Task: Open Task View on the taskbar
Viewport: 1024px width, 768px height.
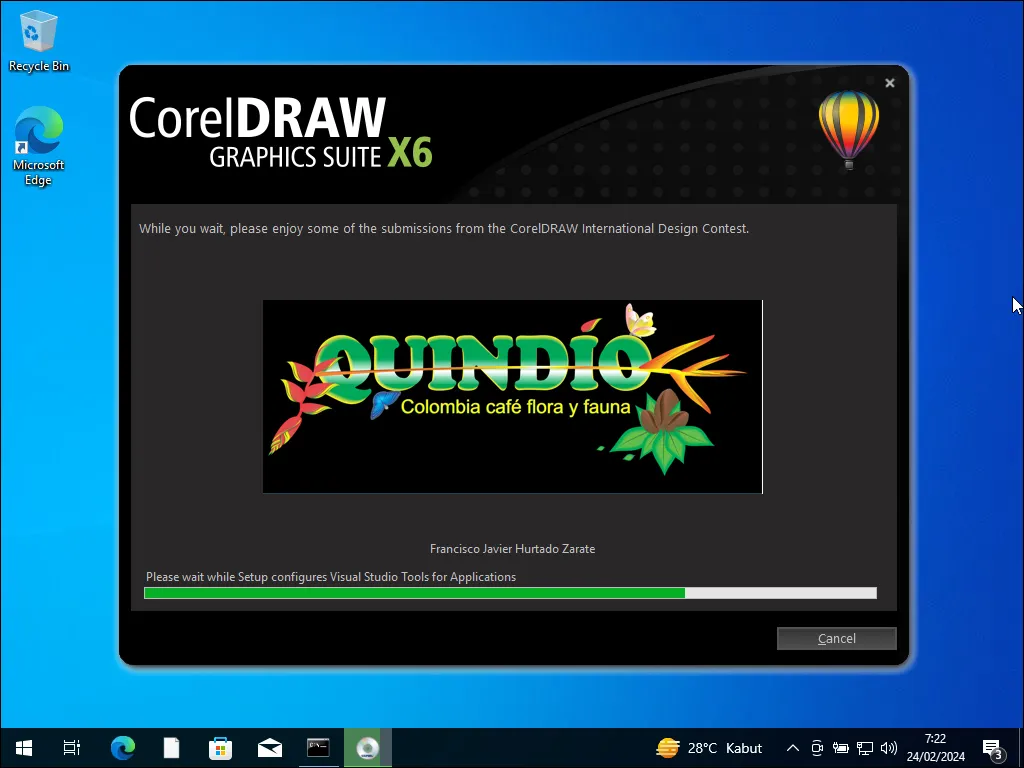Action: click(x=71, y=747)
